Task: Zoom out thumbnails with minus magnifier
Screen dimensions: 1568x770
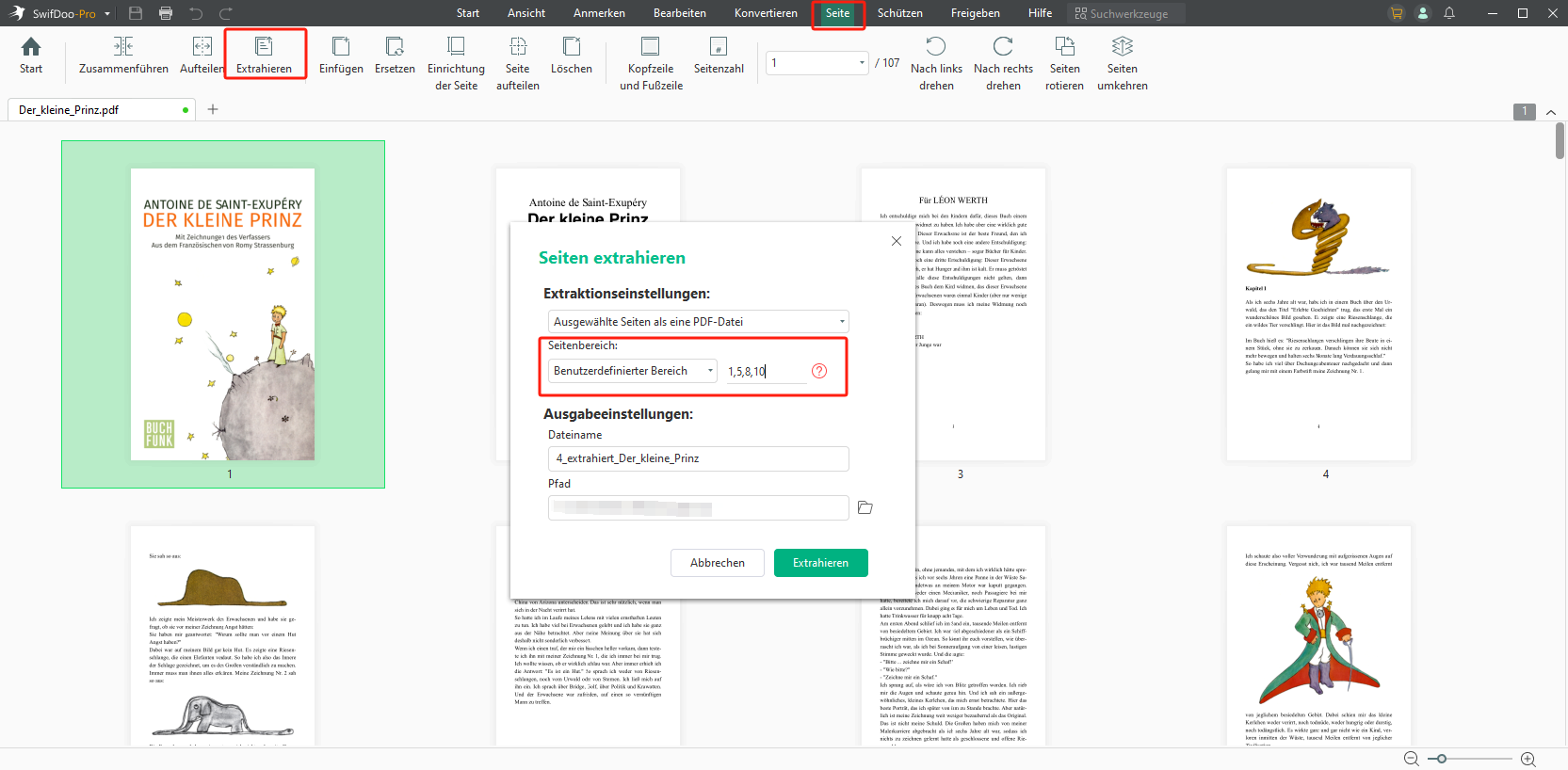Action: click(x=1411, y=759)
